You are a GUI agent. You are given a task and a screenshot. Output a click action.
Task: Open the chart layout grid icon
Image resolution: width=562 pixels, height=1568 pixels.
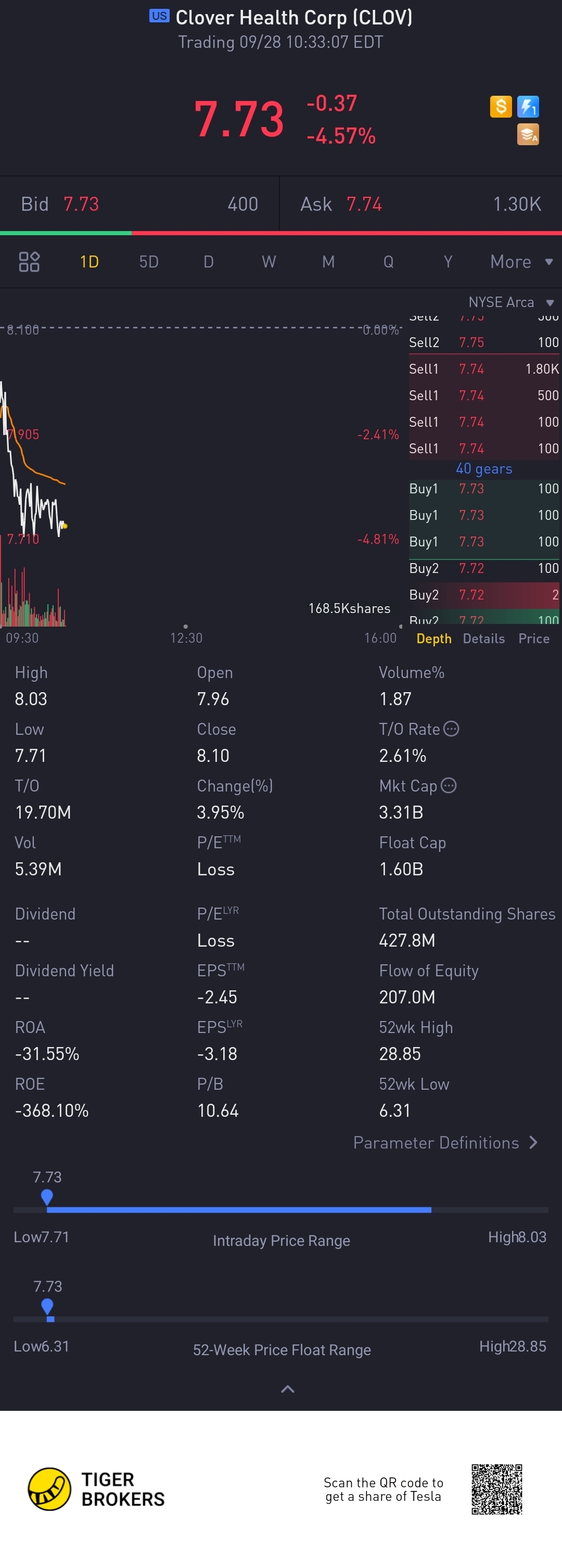point(29,262)
